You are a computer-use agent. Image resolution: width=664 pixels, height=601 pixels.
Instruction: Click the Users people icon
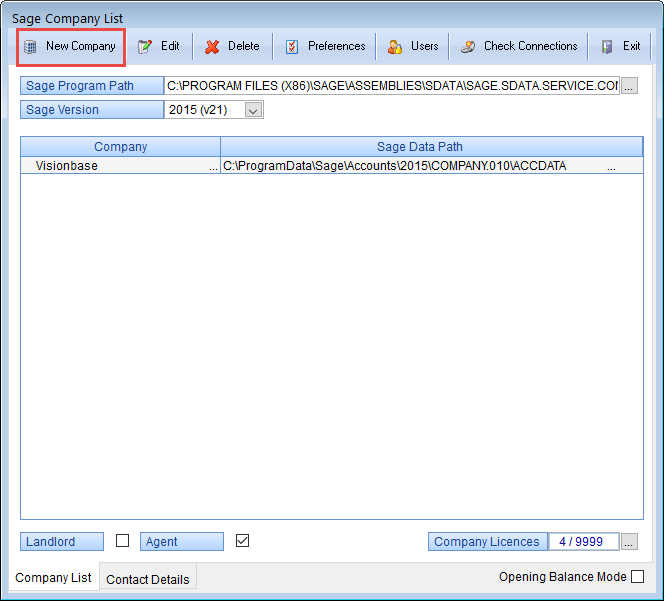click(x=395, y=47)
